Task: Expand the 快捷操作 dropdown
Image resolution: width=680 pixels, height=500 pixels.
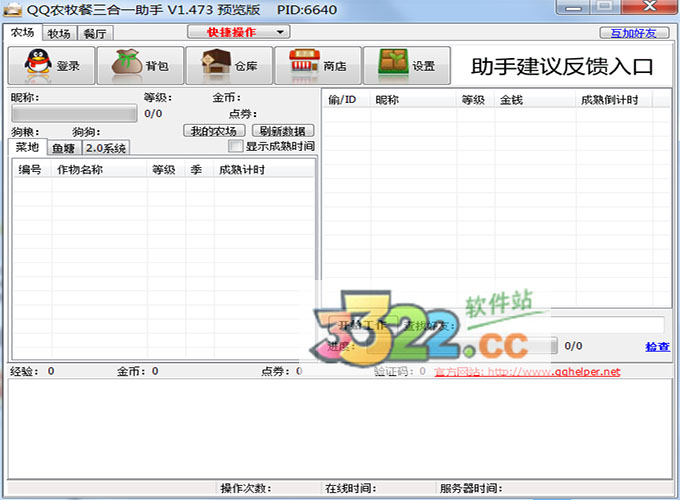Action: pyautogui.click(x=238, y=32)
